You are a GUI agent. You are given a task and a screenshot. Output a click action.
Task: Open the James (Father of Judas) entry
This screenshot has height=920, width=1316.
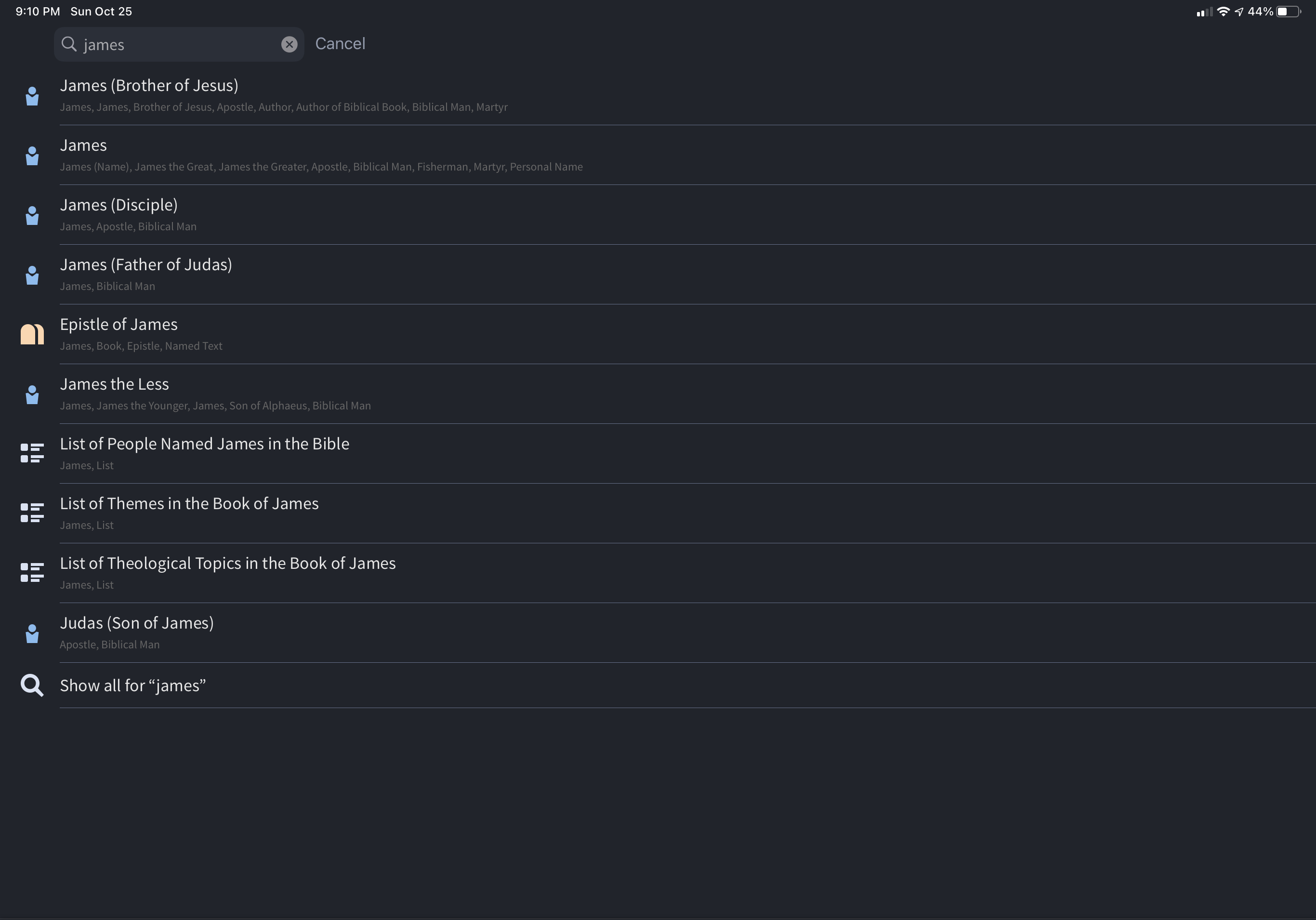coord(145,265)
